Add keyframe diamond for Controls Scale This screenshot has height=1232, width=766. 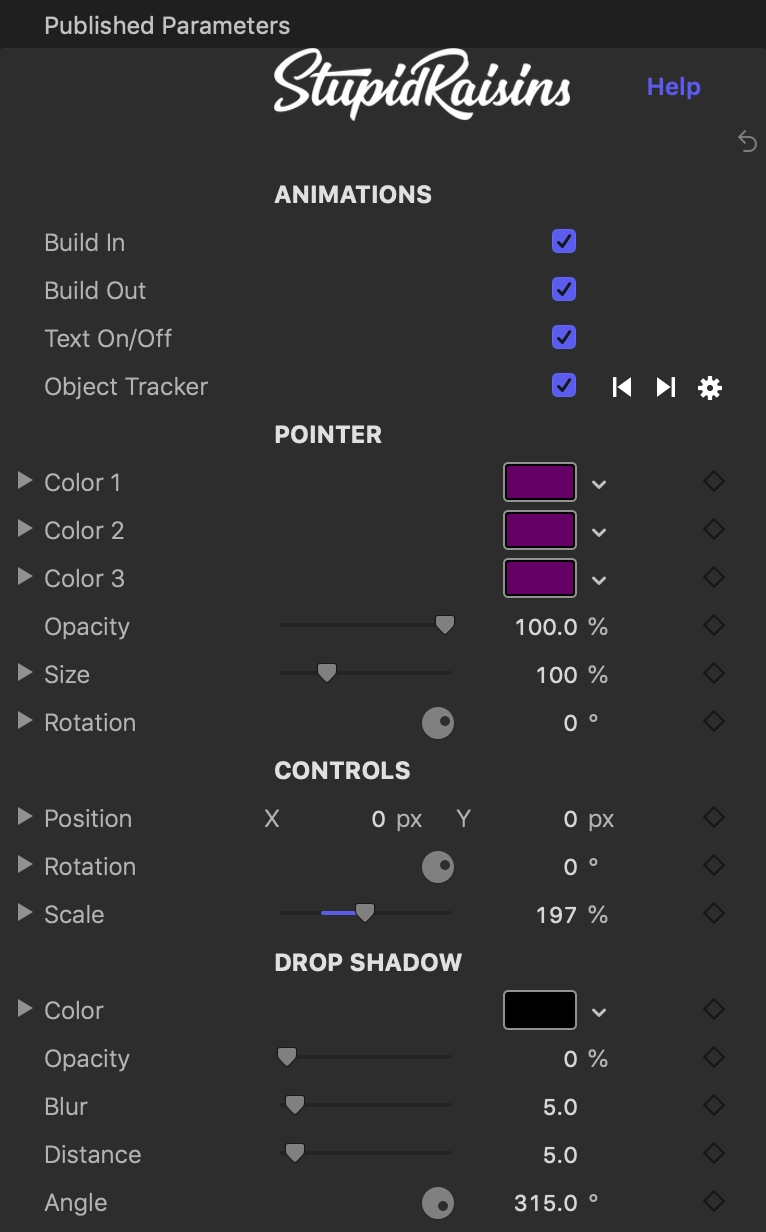point(714,913)
